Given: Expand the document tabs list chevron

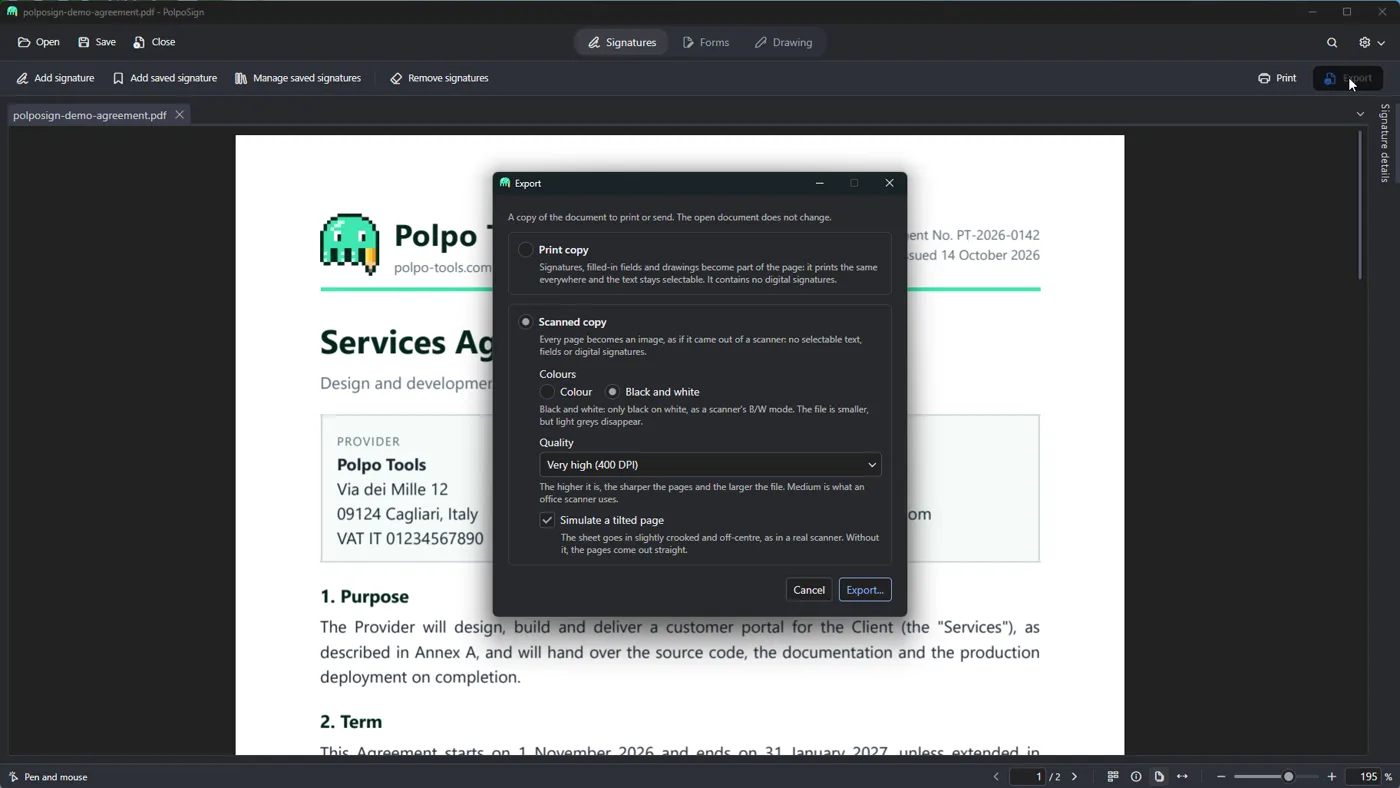Looking at the screenshot, I should tap(1360, 115).
